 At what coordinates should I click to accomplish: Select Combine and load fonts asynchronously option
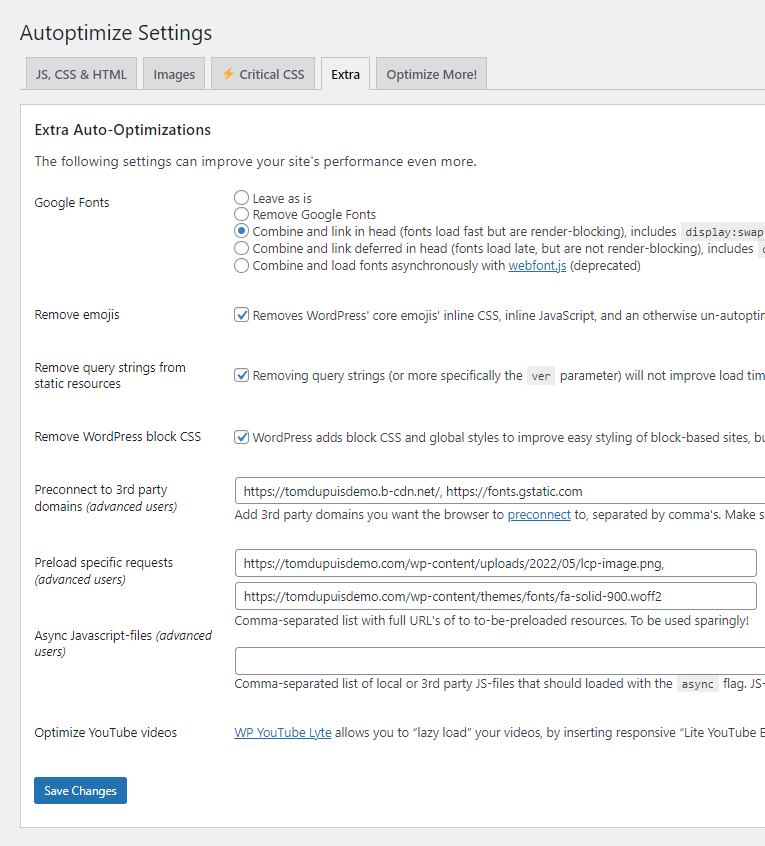point(241,265)
